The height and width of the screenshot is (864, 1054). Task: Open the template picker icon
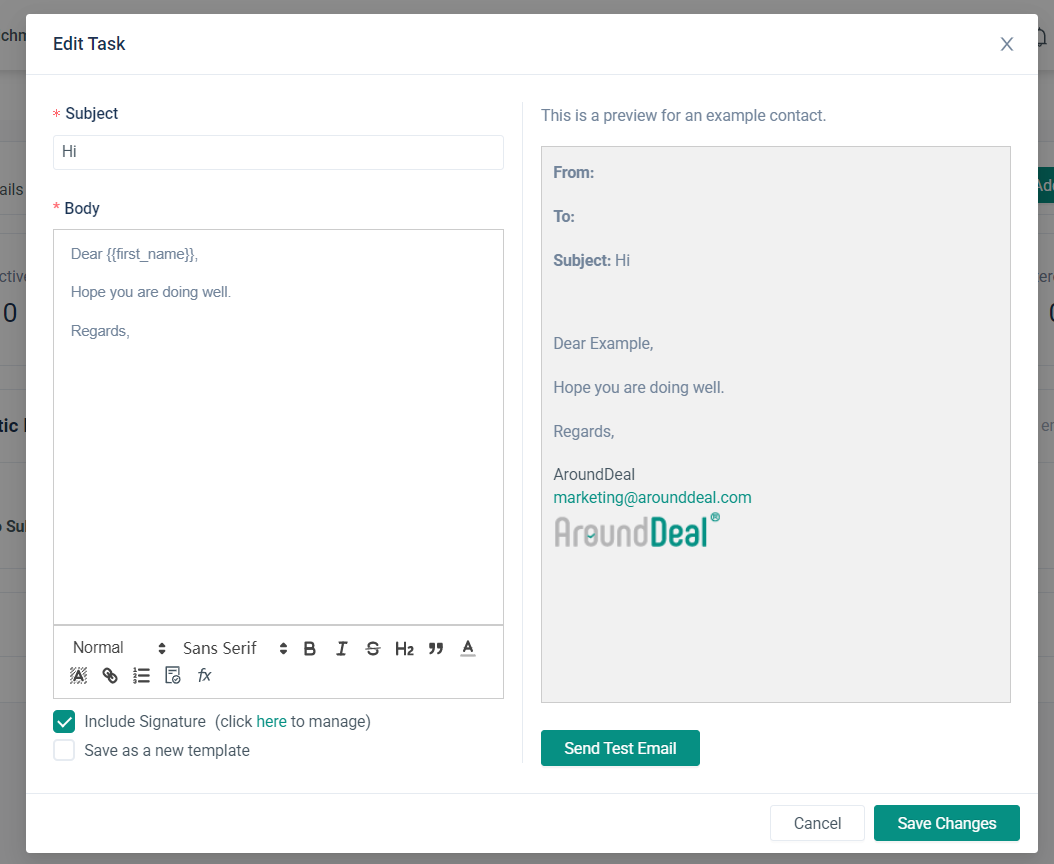[x=173, y=676]
